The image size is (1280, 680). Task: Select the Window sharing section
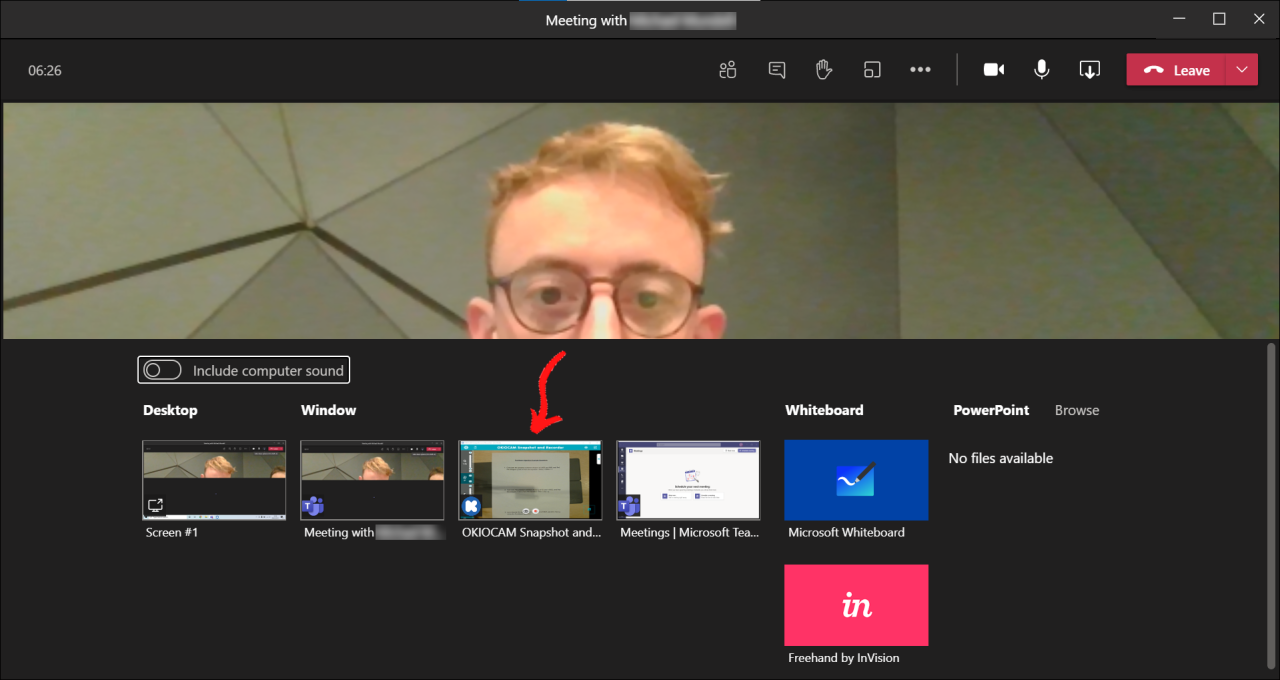[x=328, y=410]
